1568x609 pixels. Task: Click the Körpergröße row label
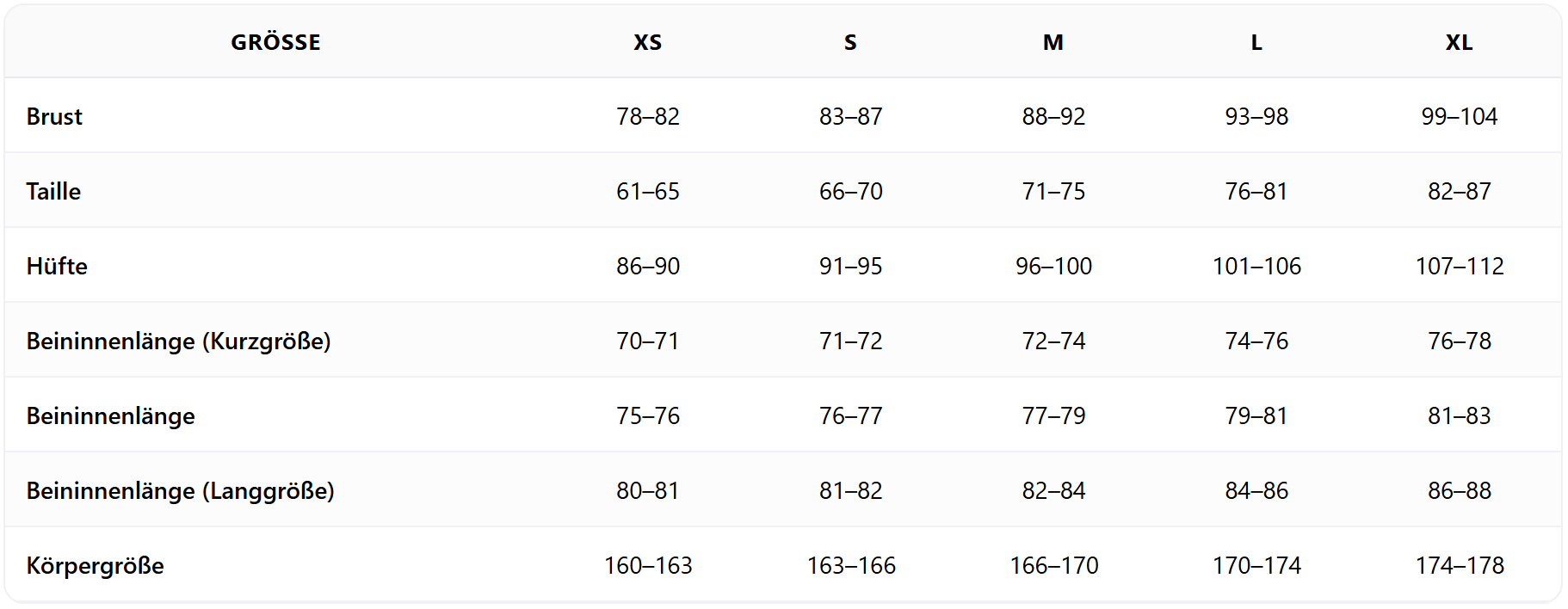tap(95, 565)
